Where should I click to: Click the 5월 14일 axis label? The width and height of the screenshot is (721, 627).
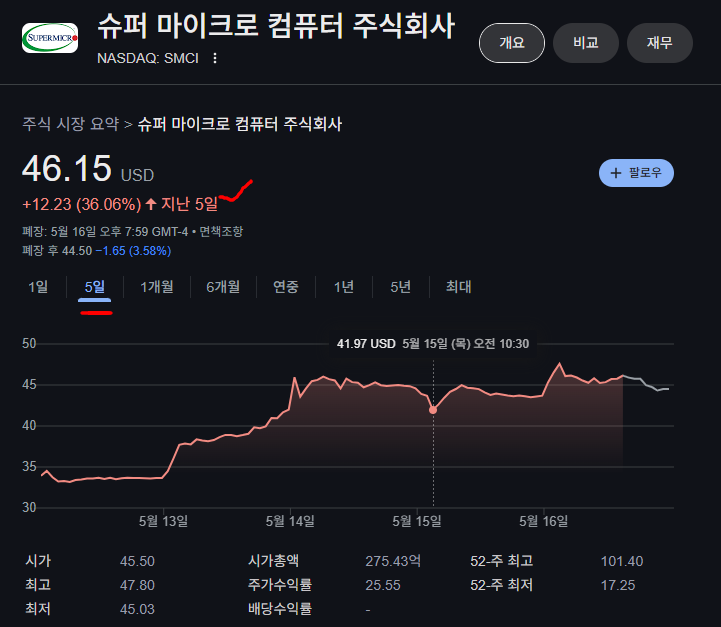[290, 521]
